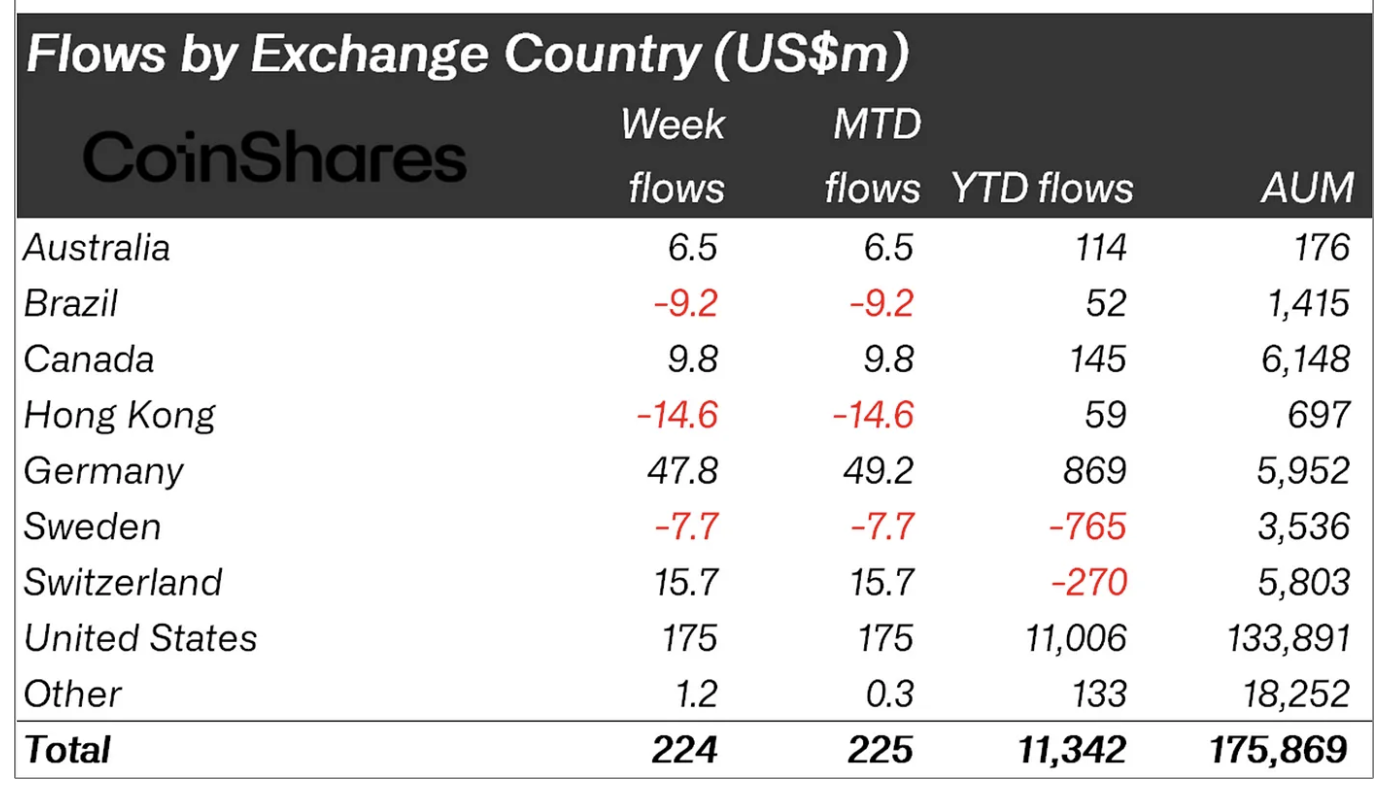Select the Australia row label
Viewport: 1388px width, 799px height.
(97, 248)
